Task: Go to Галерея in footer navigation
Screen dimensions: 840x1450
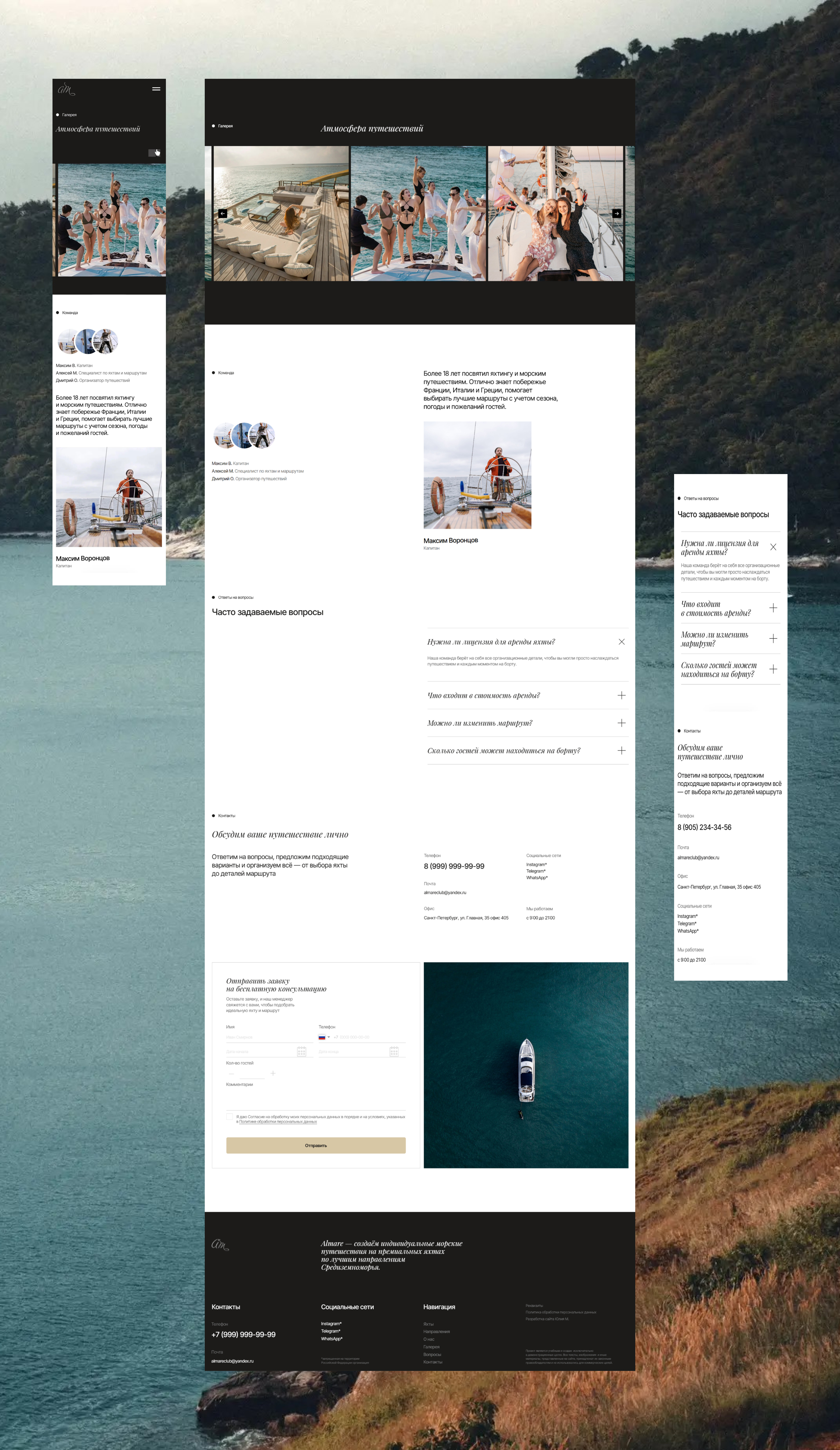Action: click(x=432, y=1347)
